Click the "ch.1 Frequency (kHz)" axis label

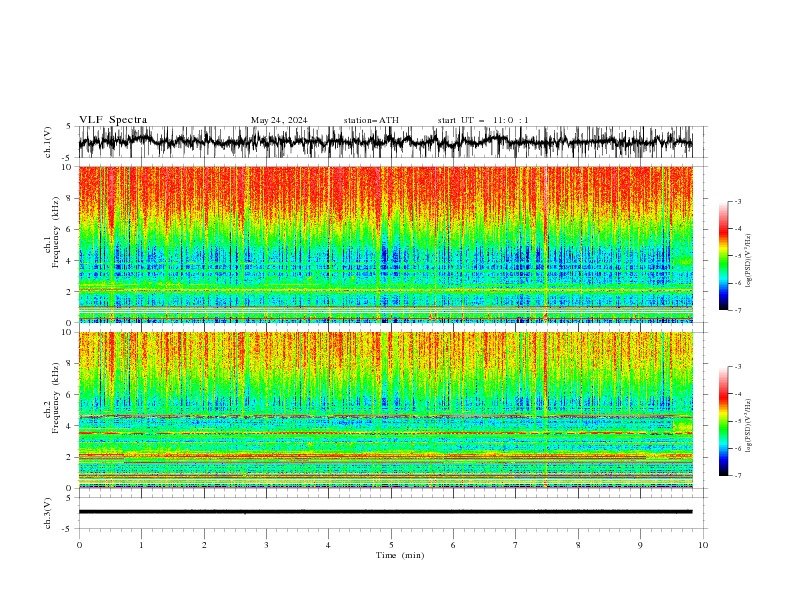tap(52, 231)
